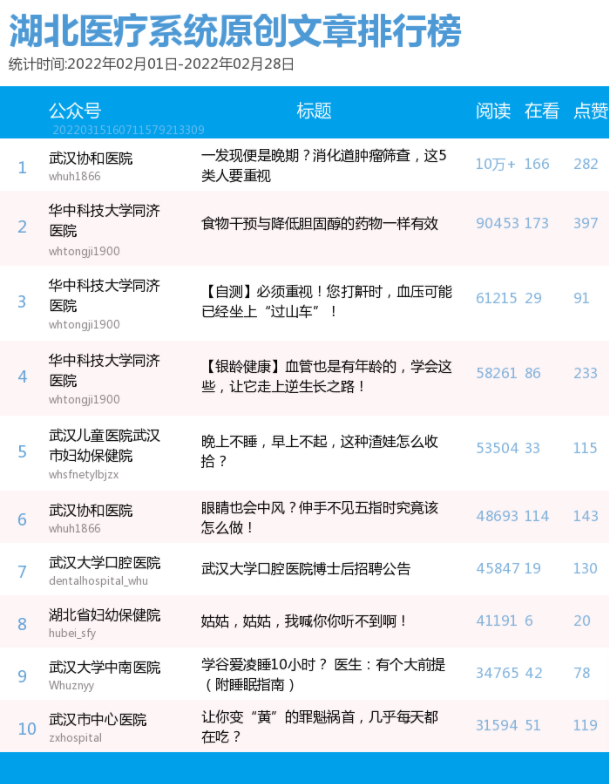Click the read count 58261

click(x=496, y=373)
